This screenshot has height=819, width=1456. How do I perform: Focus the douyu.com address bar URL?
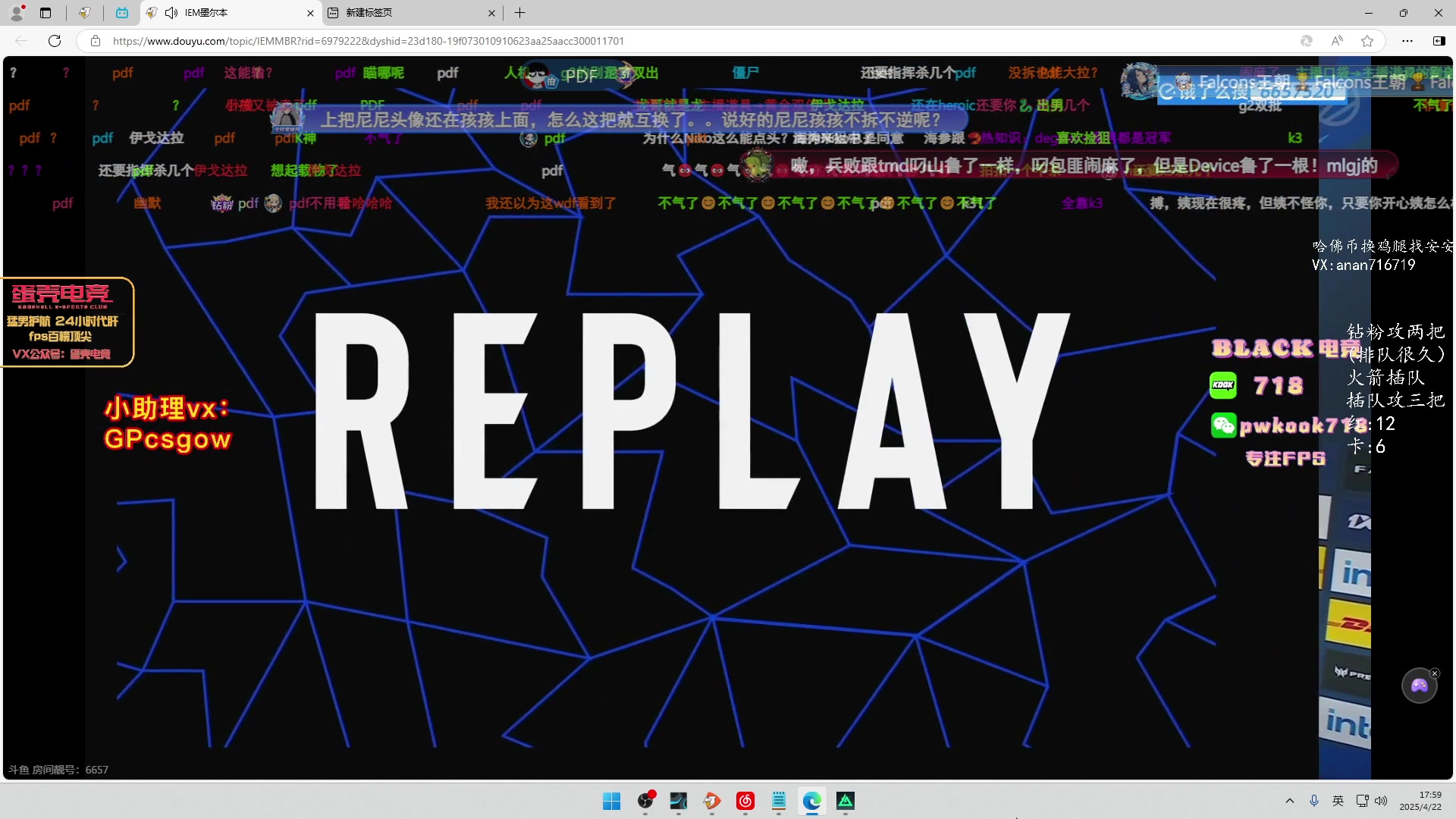pyautogui.click(x=369, y=41)
